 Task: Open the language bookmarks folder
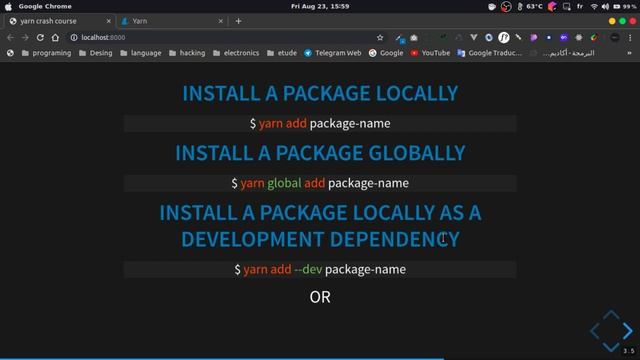coord(141,53)
